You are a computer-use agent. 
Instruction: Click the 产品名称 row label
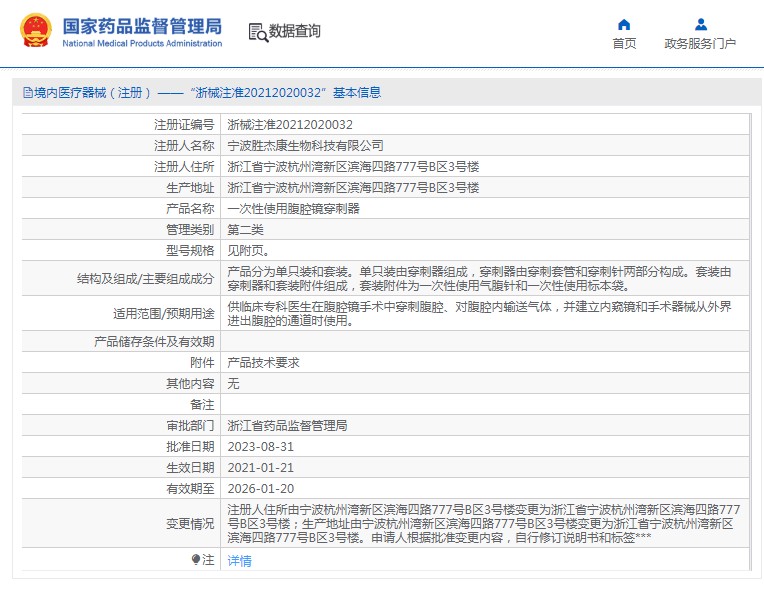[x=190, y=209]
